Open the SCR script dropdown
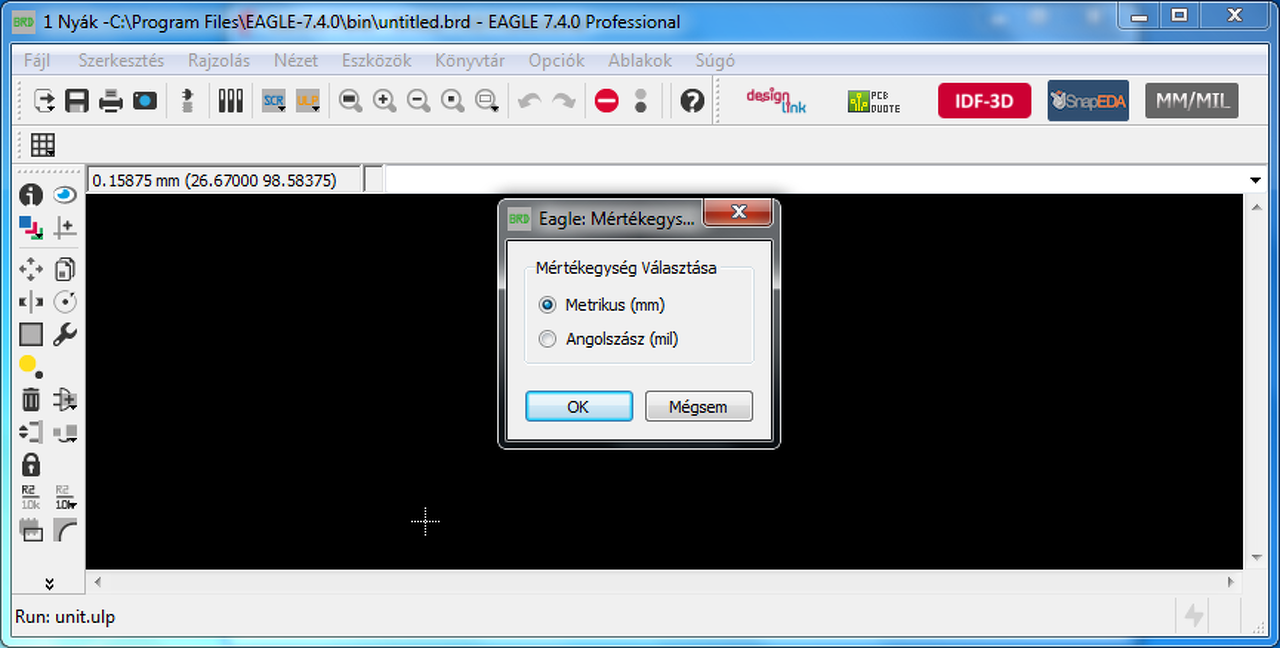 coord(274,100)
